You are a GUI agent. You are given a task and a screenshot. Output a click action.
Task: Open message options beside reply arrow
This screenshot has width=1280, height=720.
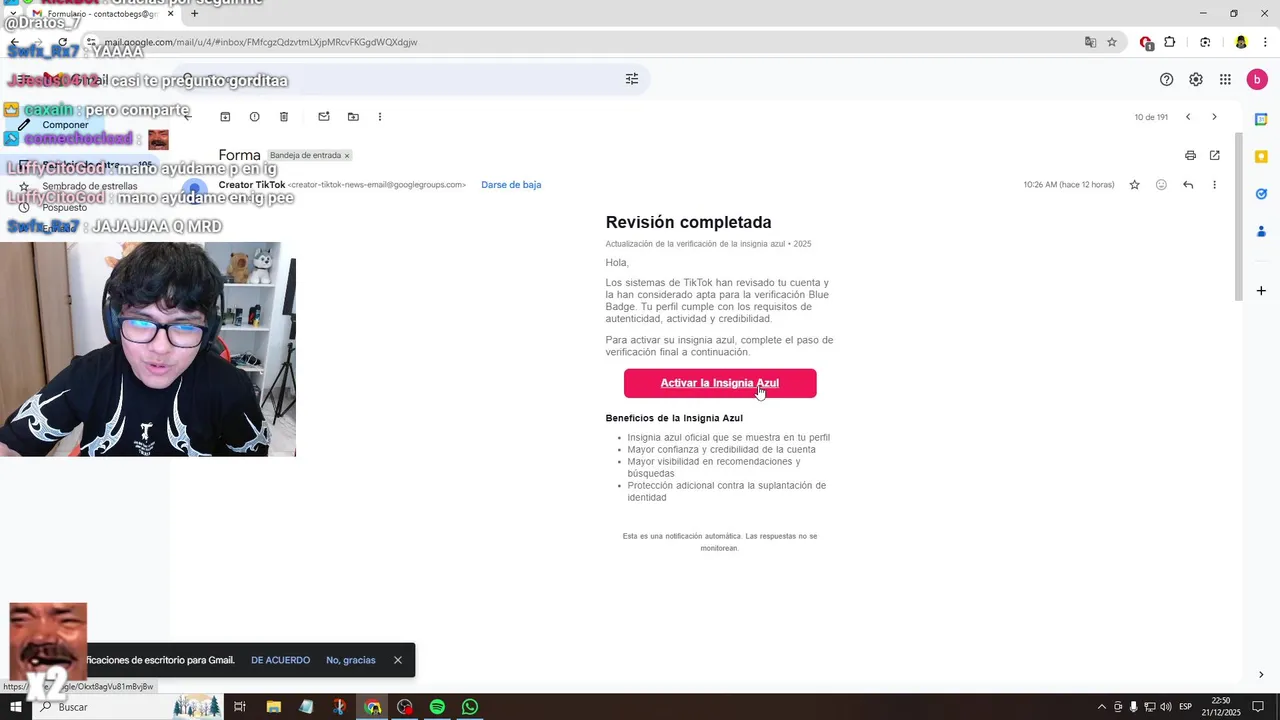tap(1215, 185)
